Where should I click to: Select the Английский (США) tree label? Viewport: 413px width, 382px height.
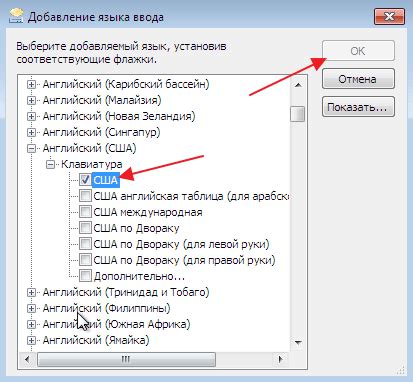point(90,148)
